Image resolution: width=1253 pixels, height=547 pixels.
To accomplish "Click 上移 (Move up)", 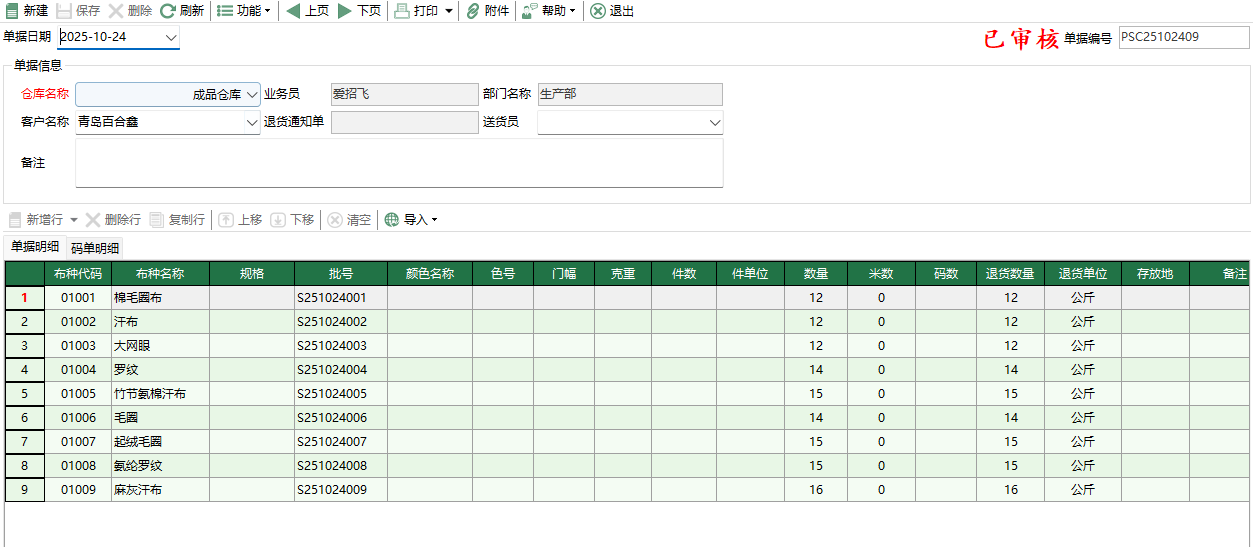I will click(x=240, y=220).
